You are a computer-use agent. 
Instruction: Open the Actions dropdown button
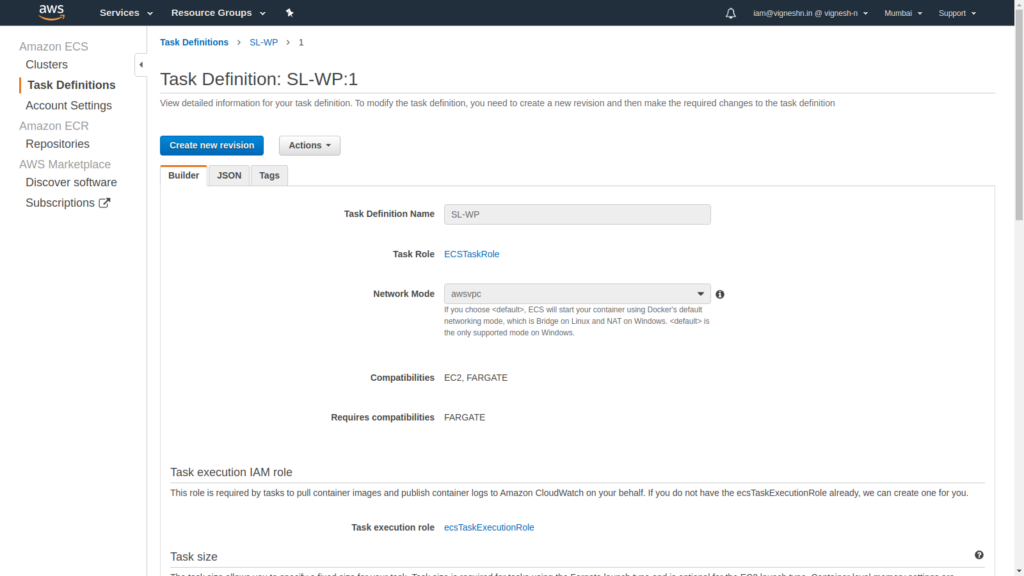310,145
